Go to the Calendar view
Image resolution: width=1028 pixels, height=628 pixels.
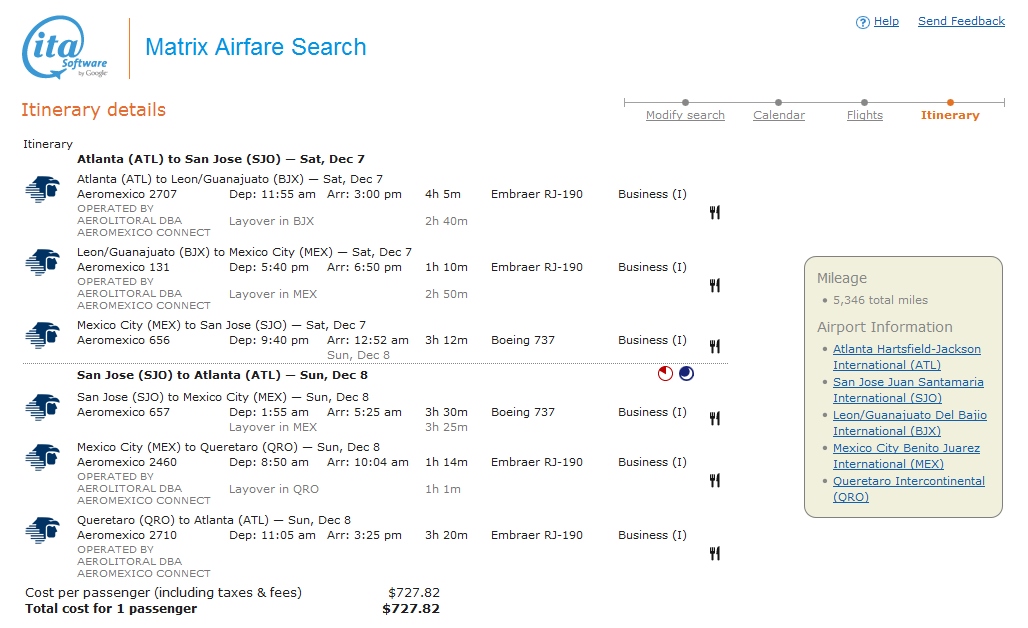[779, 115]
